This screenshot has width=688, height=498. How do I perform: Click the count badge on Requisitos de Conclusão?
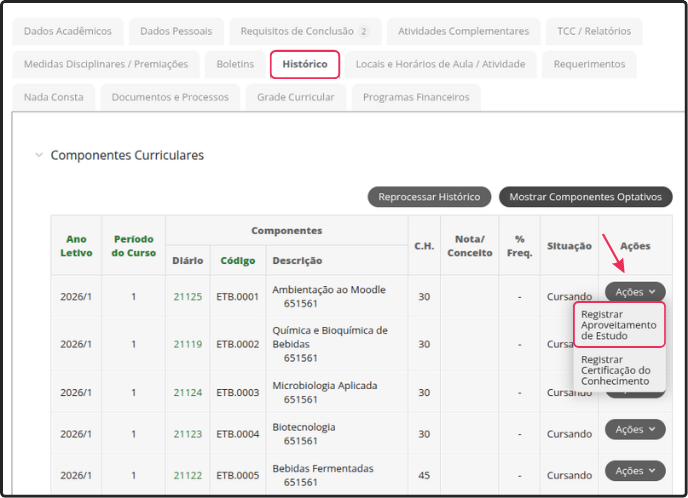(363, 32)
